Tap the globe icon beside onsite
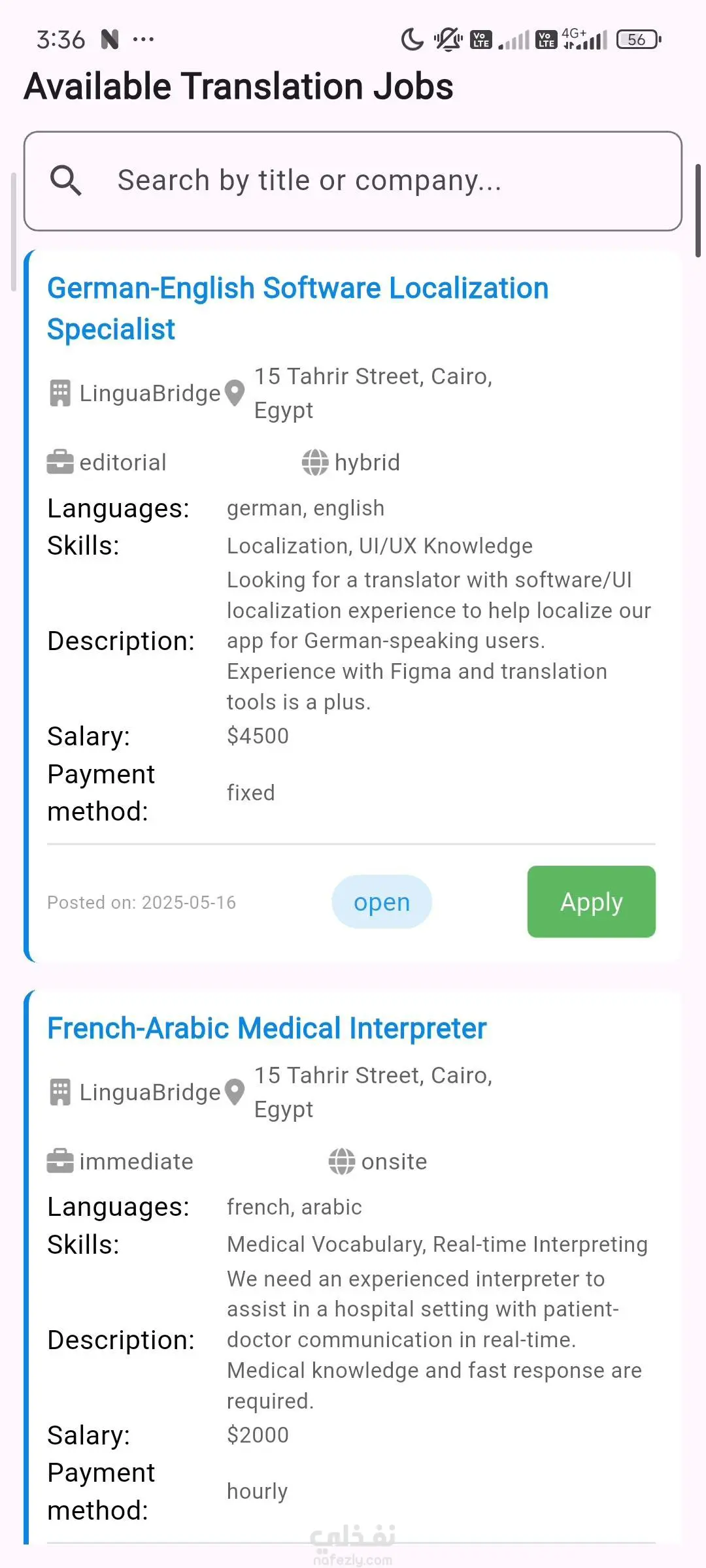Image resolution: width=706 pixels, height=1568 pixels. (x=342, y=1162)
